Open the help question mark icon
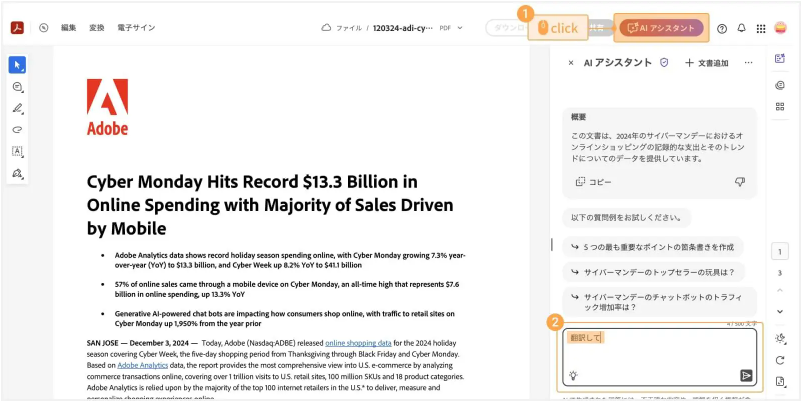Image resolution: width=801 pixels, height=401 pixels. [722, 29]
